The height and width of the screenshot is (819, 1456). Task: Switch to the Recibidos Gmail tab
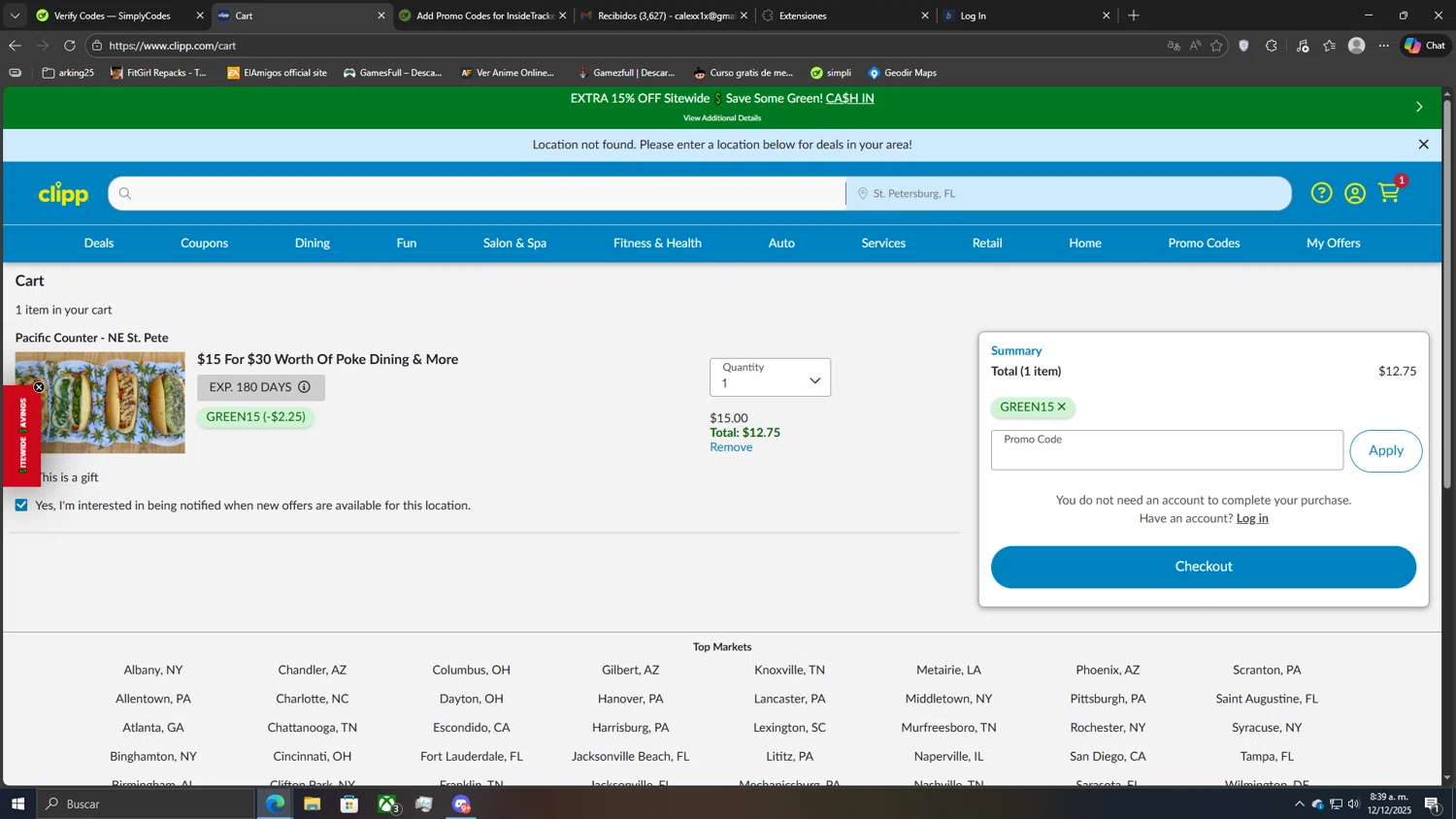[x=665, y=16]
